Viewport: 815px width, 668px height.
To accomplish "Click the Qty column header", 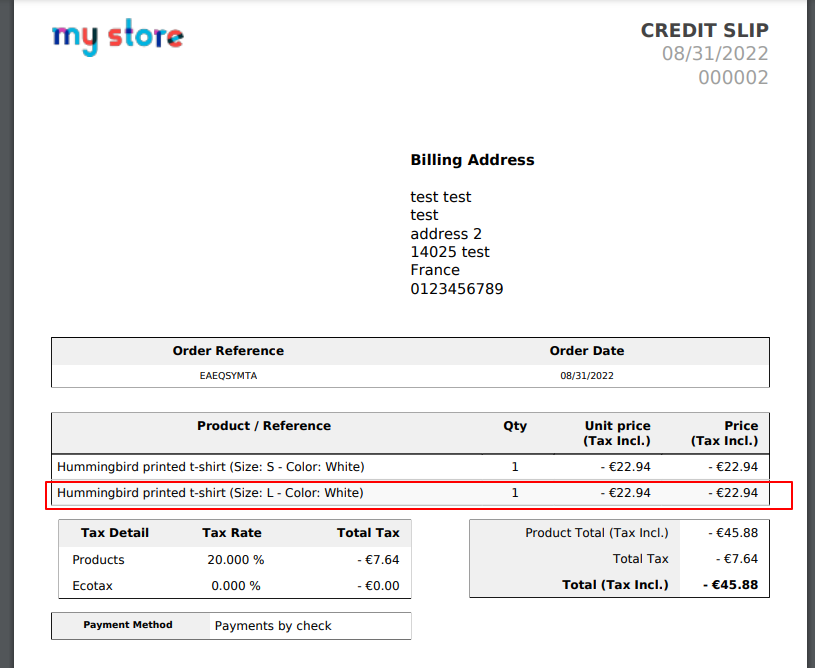I will point(515,426).
